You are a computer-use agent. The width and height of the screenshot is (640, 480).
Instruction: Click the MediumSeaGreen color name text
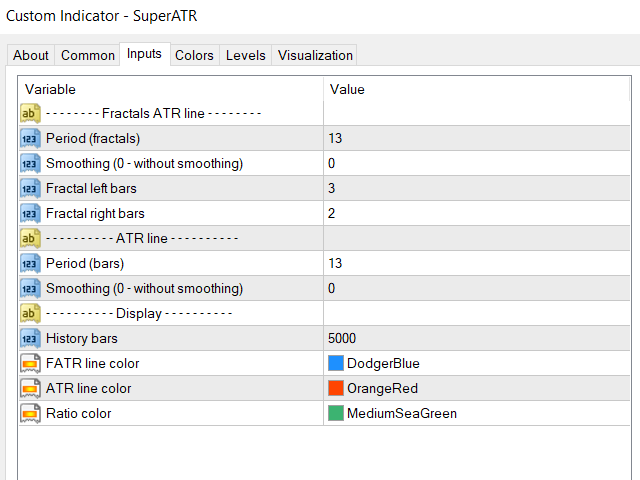402,413
